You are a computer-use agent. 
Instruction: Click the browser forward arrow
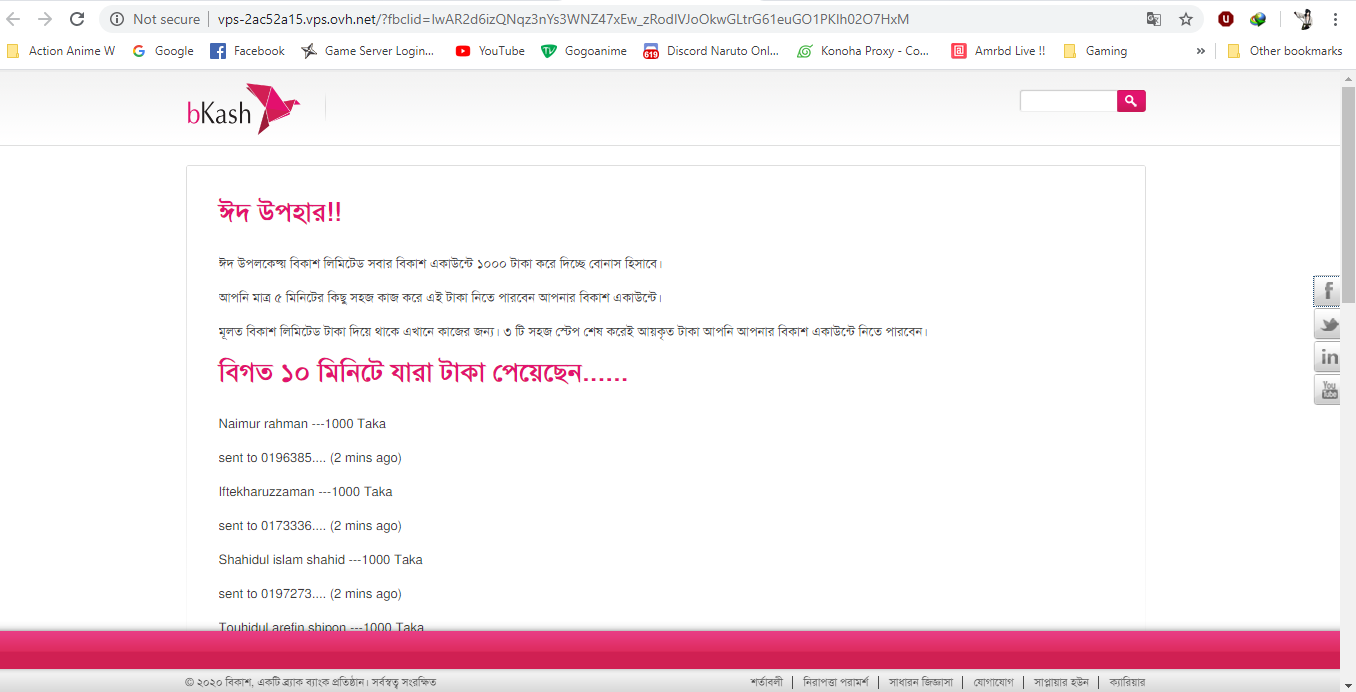[x=45, y=19]
